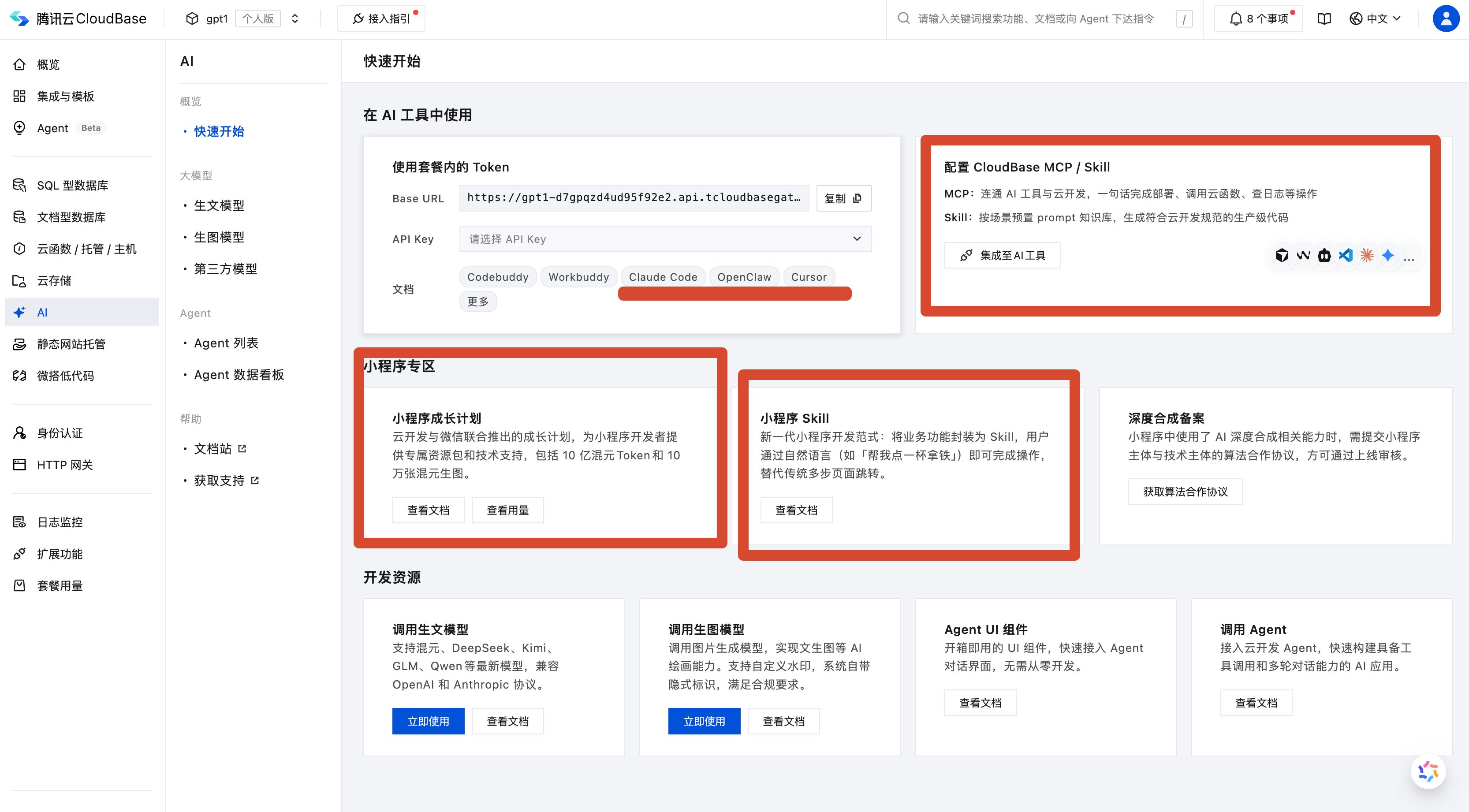The height and width of the screenshot is (812, 1469).
Task: Open the floating AI assistant bubble
Action: (x=1428, y=771)
